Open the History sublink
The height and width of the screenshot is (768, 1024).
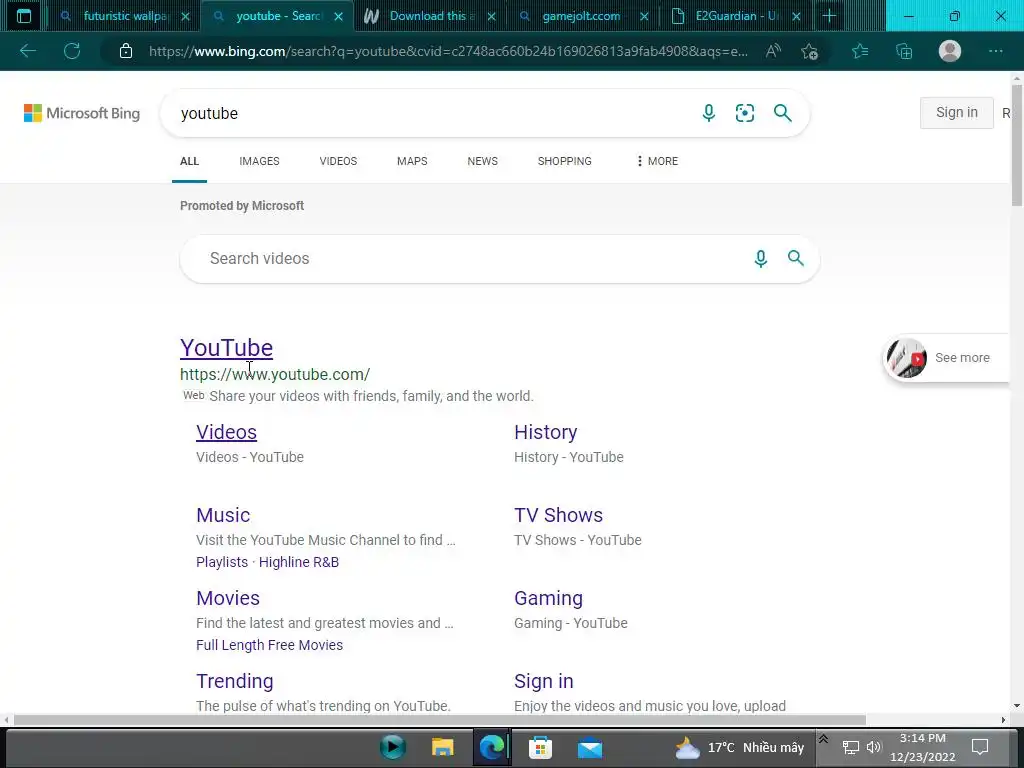[x=545, y=432]
